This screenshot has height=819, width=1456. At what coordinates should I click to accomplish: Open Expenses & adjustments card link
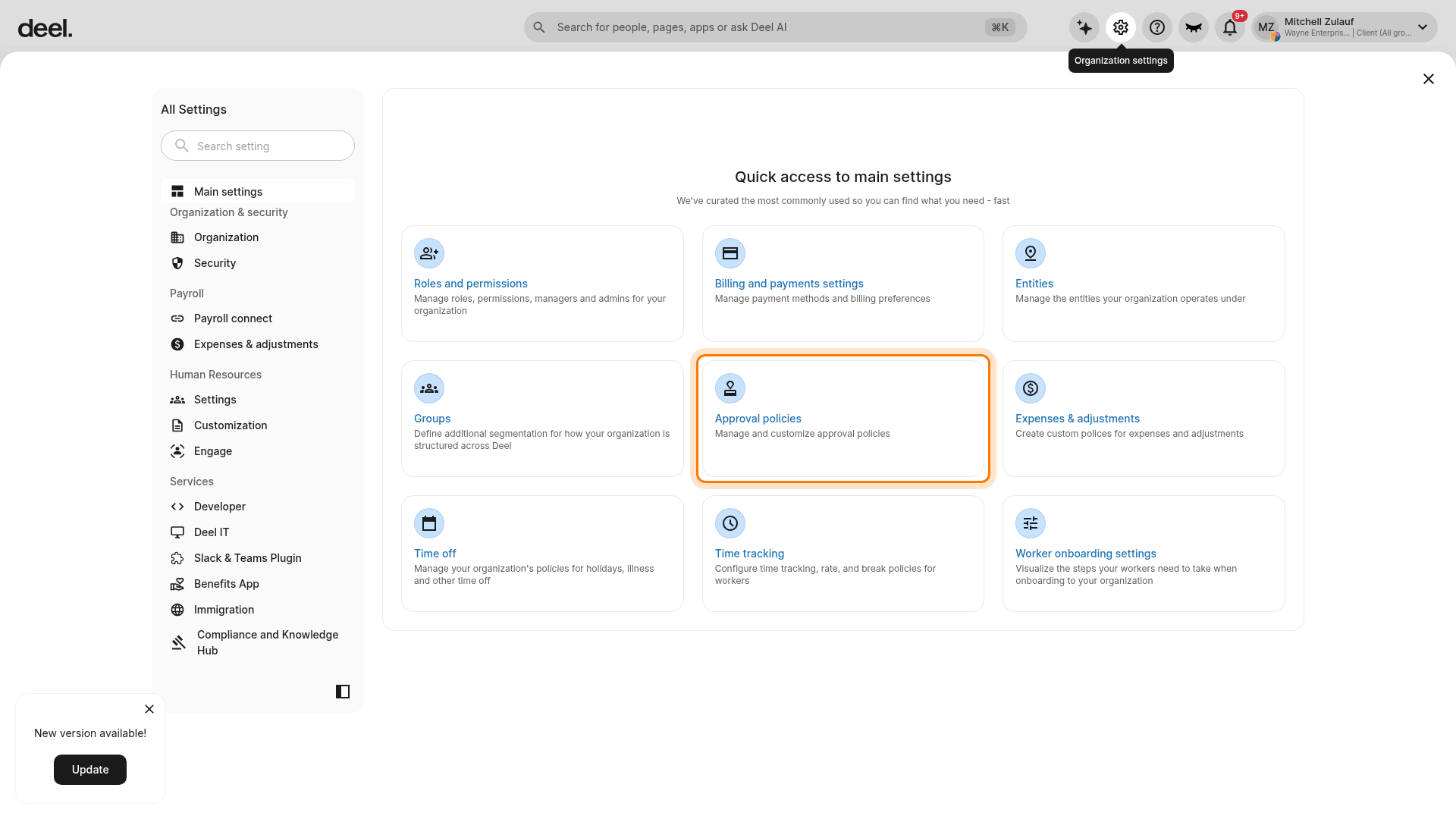1077,419
